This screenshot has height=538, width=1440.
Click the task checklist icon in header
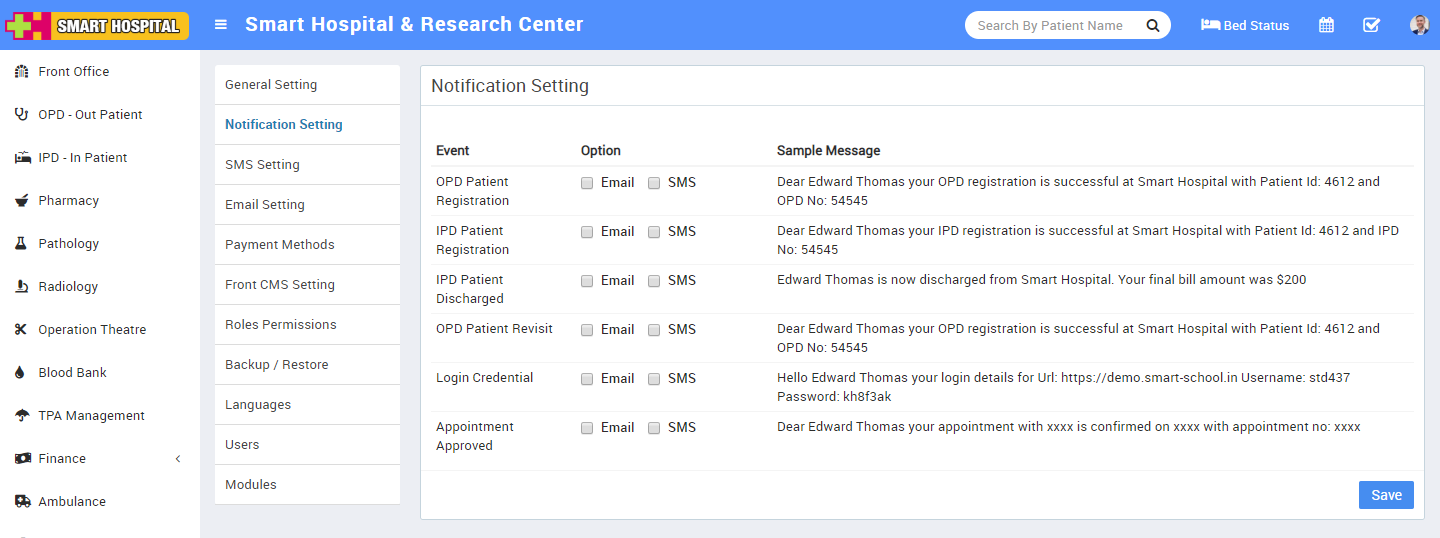pos(1371,25)
